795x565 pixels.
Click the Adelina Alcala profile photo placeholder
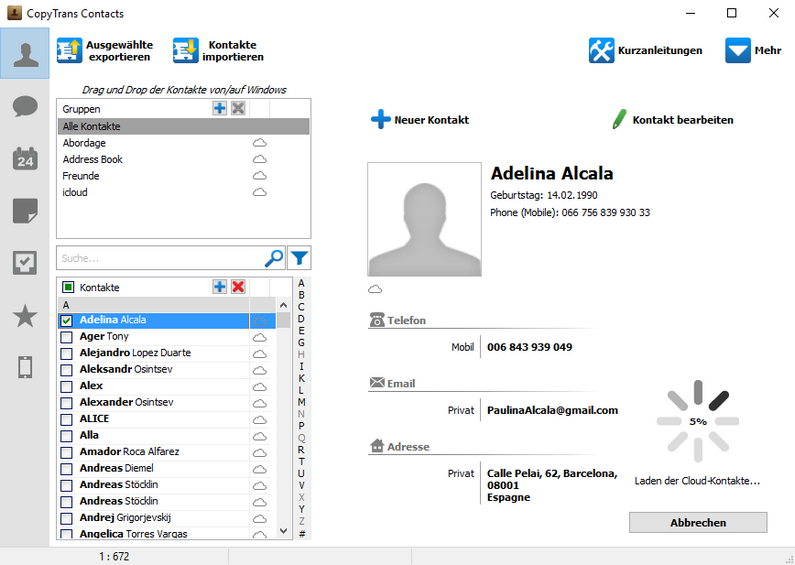click(x=424, y=219)
